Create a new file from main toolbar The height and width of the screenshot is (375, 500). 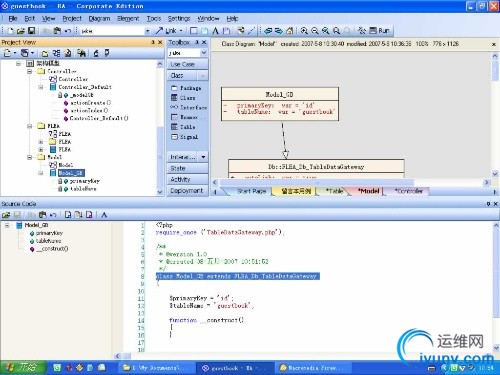(x=10, y=31)
